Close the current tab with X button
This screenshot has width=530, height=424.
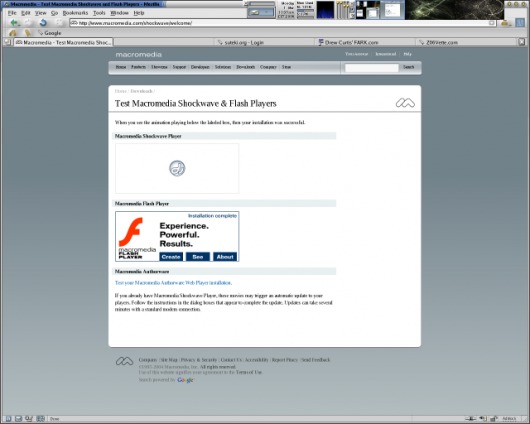[522, 42]
